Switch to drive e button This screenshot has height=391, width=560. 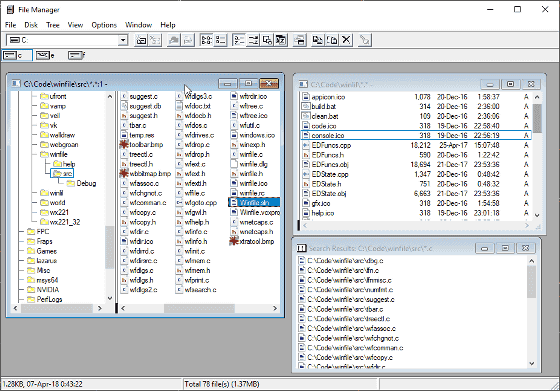click(x=45, y=55)
